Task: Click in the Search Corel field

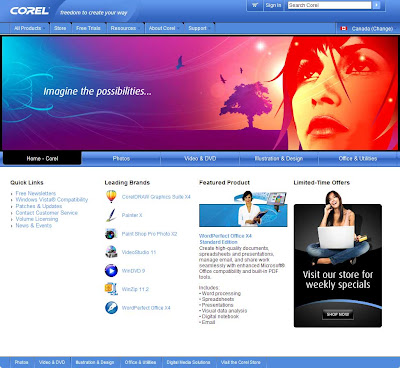Action: [329, 5]
